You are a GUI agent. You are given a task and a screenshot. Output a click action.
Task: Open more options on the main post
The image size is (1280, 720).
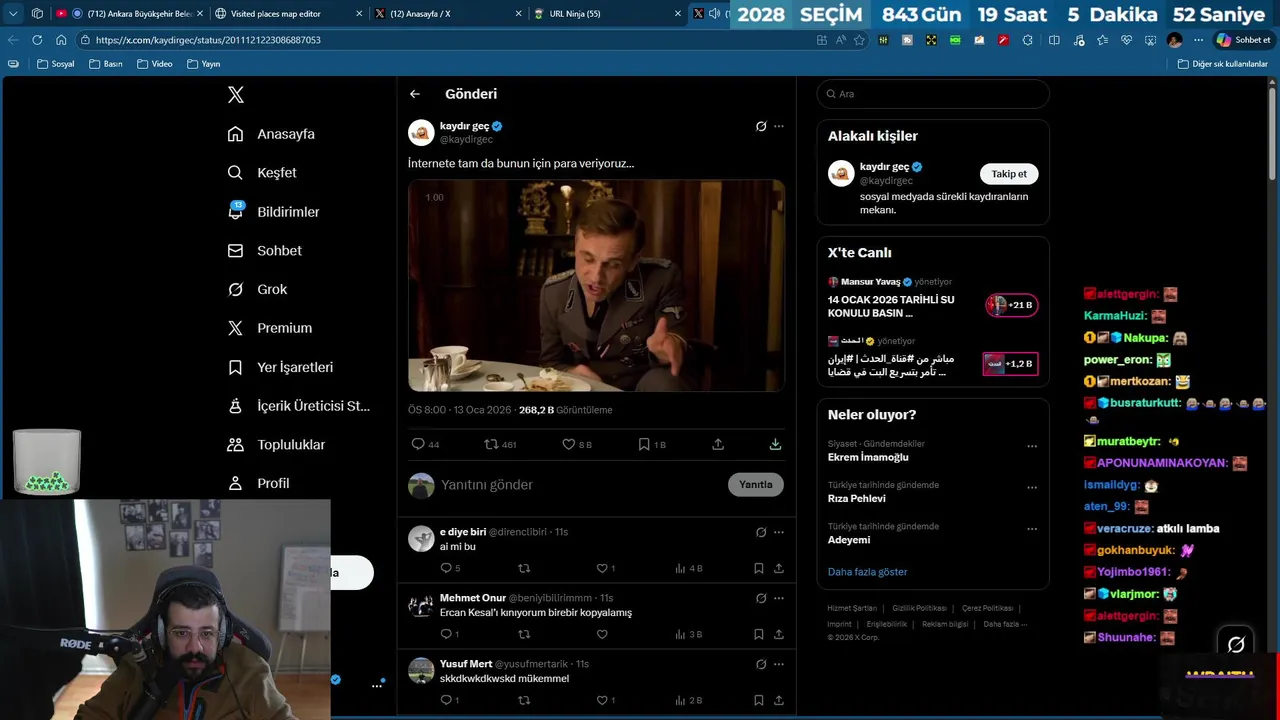pos(779,126)
